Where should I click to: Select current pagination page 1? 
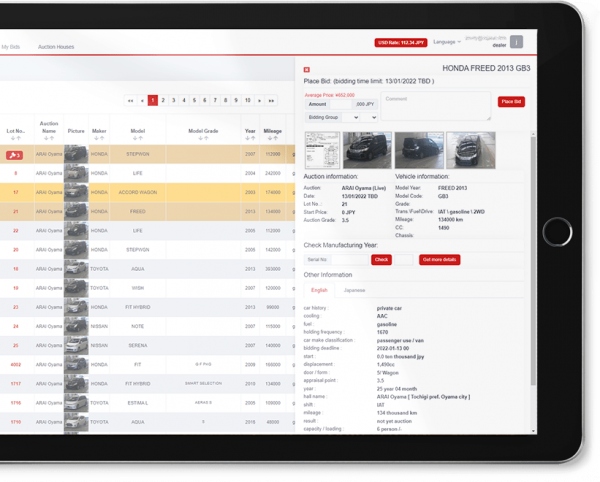click(153, 101)
